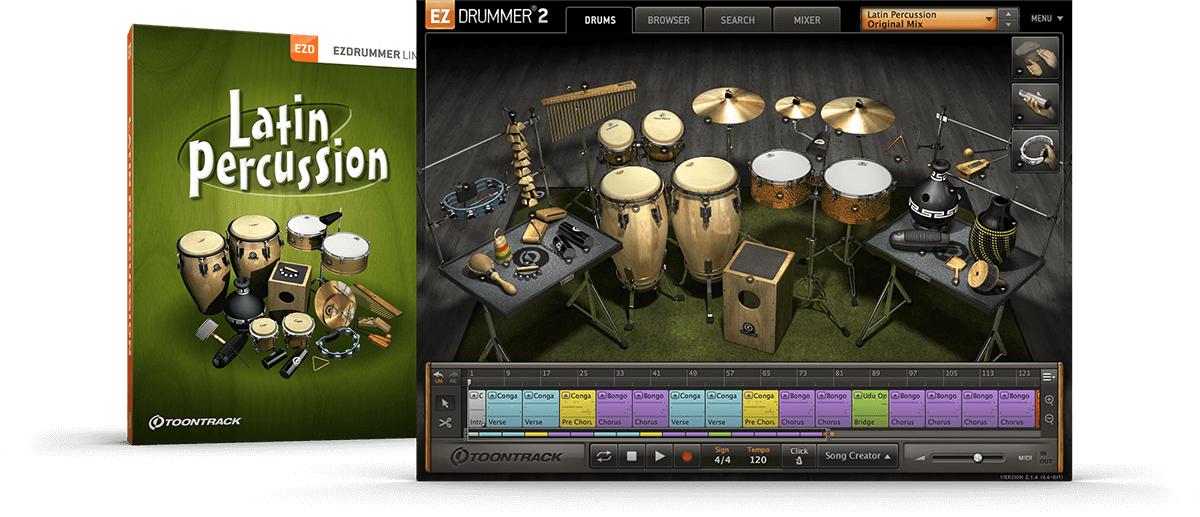Image resolution: width=1200 pixels, height=517 pixels.
Task: Expand the tambourine thumbnail options
Action: tap(1019, 165)
